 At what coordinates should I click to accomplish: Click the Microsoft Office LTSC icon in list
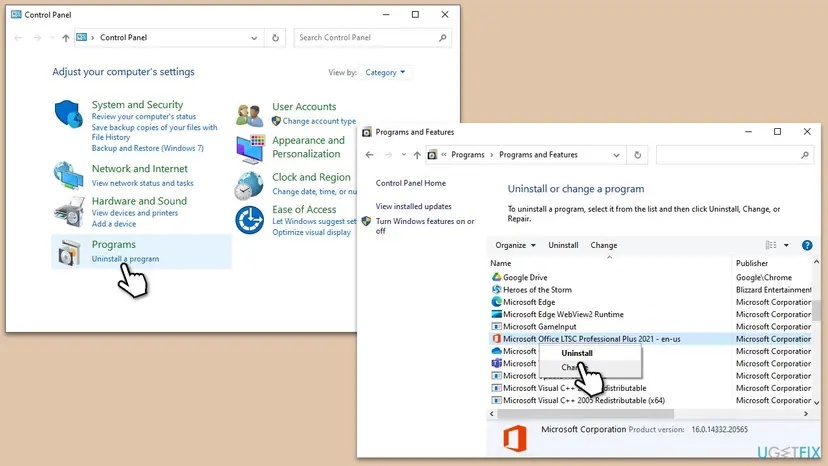click(496, 339)
